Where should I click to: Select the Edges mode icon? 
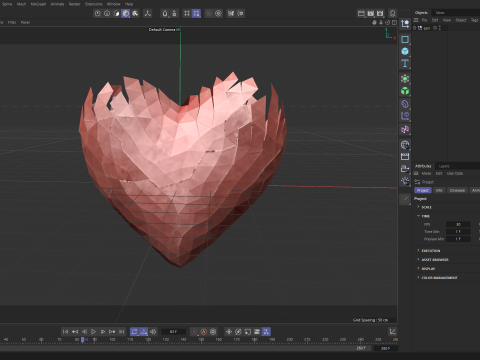(107, 13)
